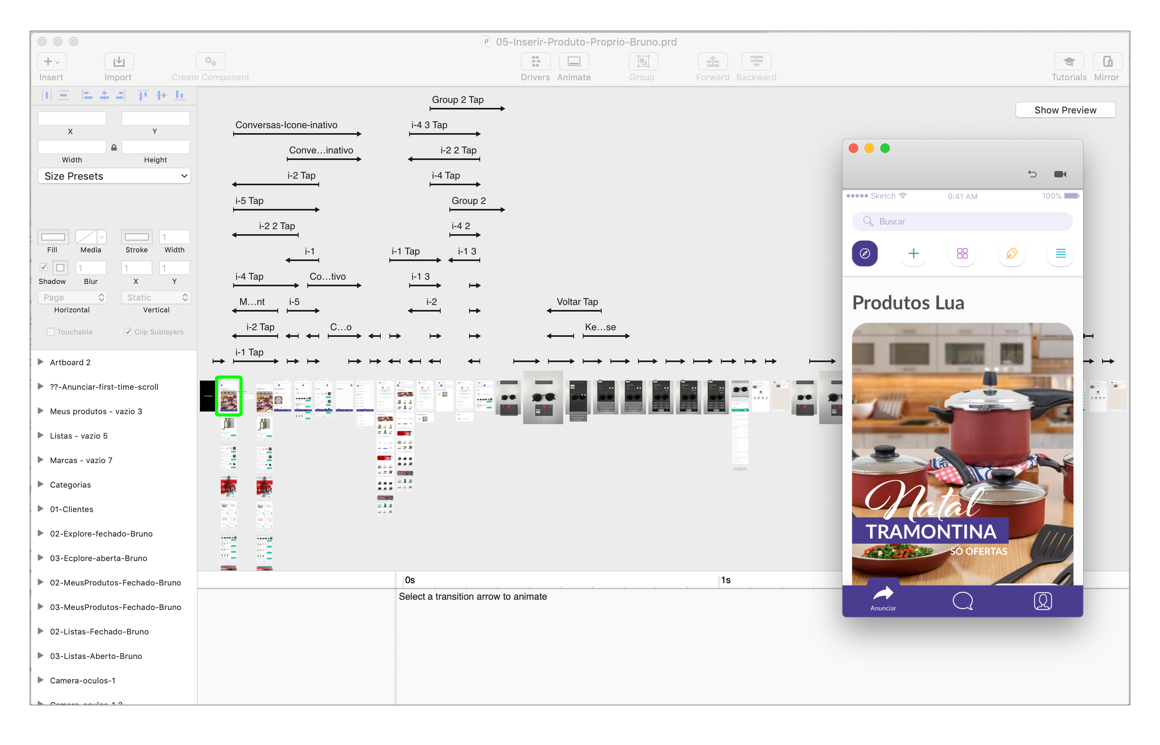Open the Media dropdown arrow
Viewport: 1160px width, 745px height.
tap(102, 237)
